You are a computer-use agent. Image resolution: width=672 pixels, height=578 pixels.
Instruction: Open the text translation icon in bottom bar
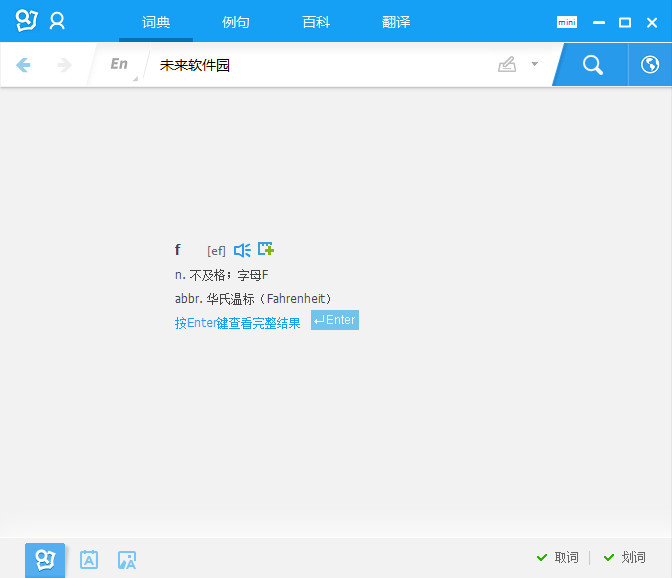89,560
